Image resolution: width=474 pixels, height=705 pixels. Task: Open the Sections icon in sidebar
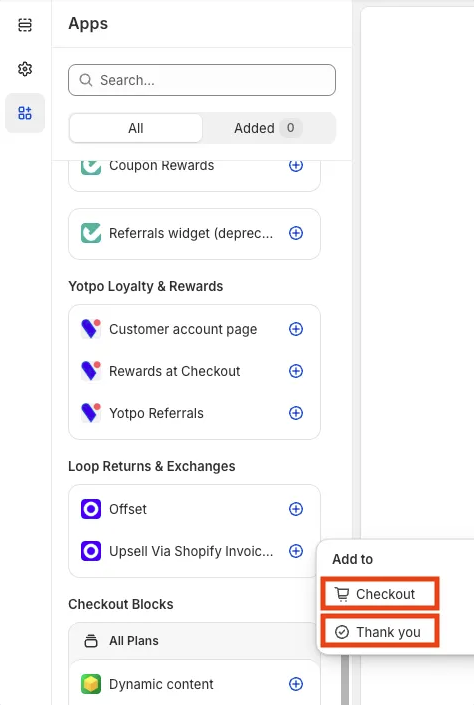click(25, 25)
